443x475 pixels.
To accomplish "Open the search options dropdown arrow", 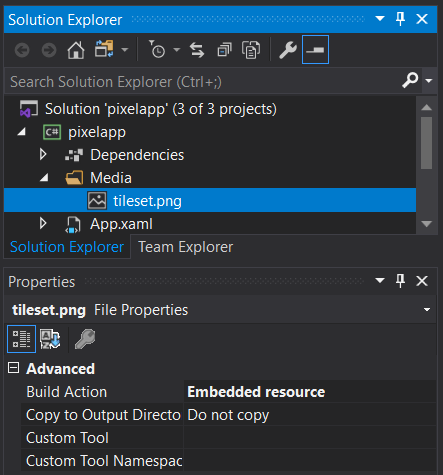I will click(x=429, y=81).
